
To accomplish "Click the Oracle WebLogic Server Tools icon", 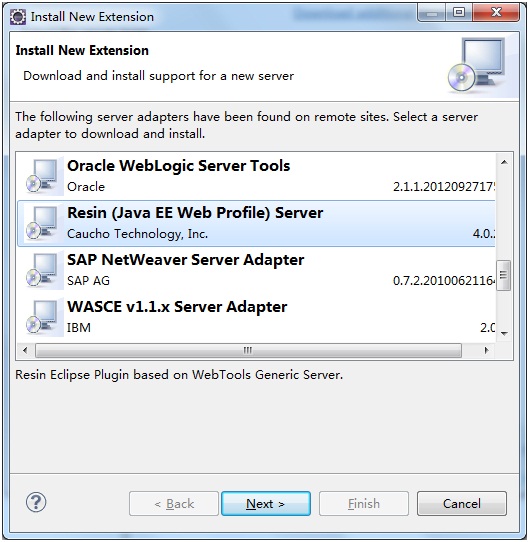I will (43, 176).
